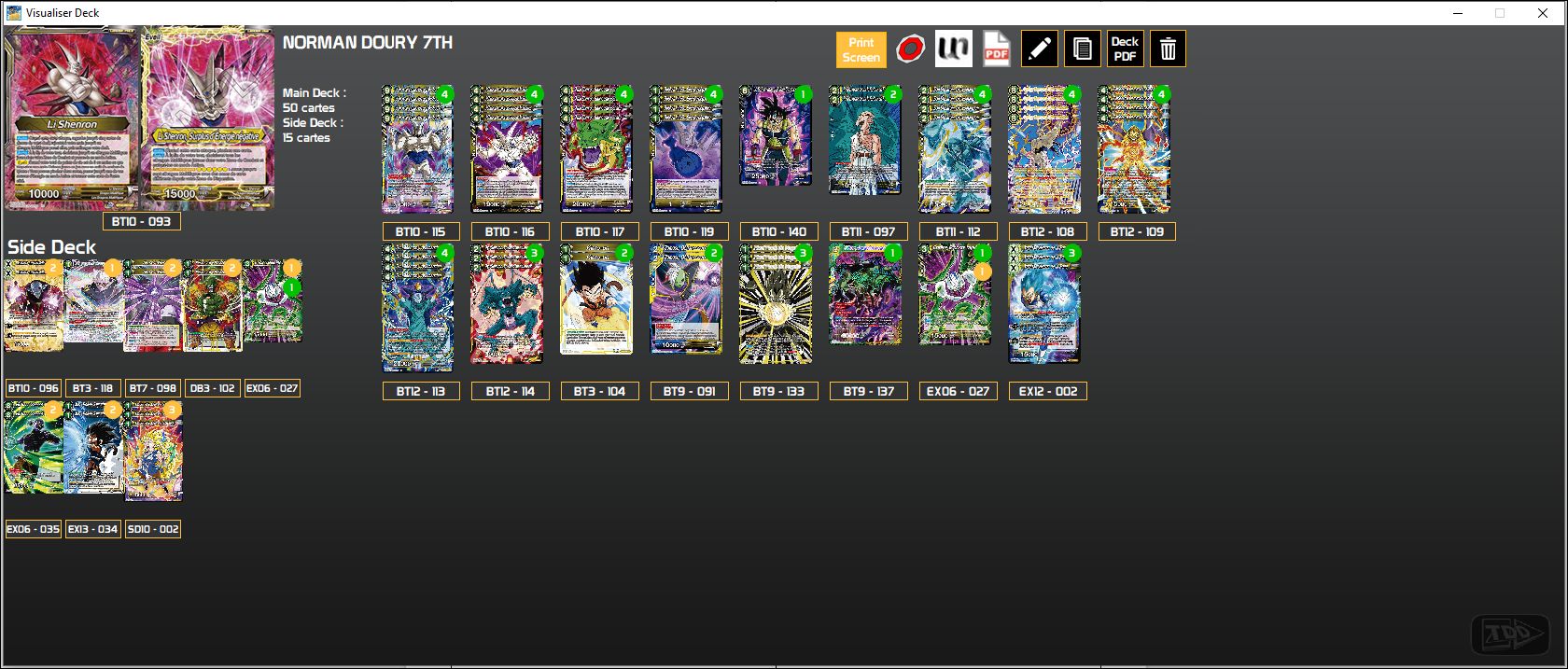Open the BT10 - 116 card image
1568x669 pixels.
pos(507,149)
